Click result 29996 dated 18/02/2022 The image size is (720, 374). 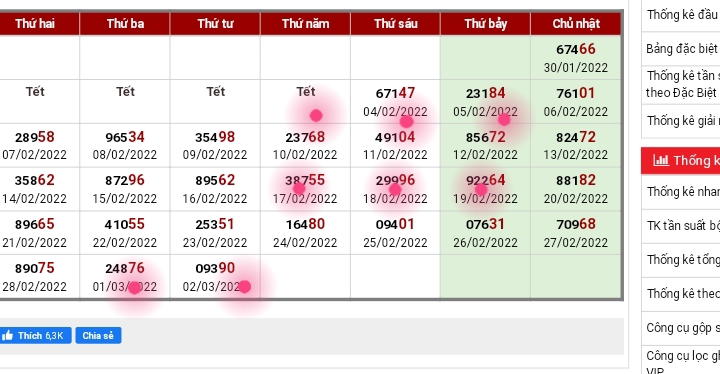click(395, 189)
